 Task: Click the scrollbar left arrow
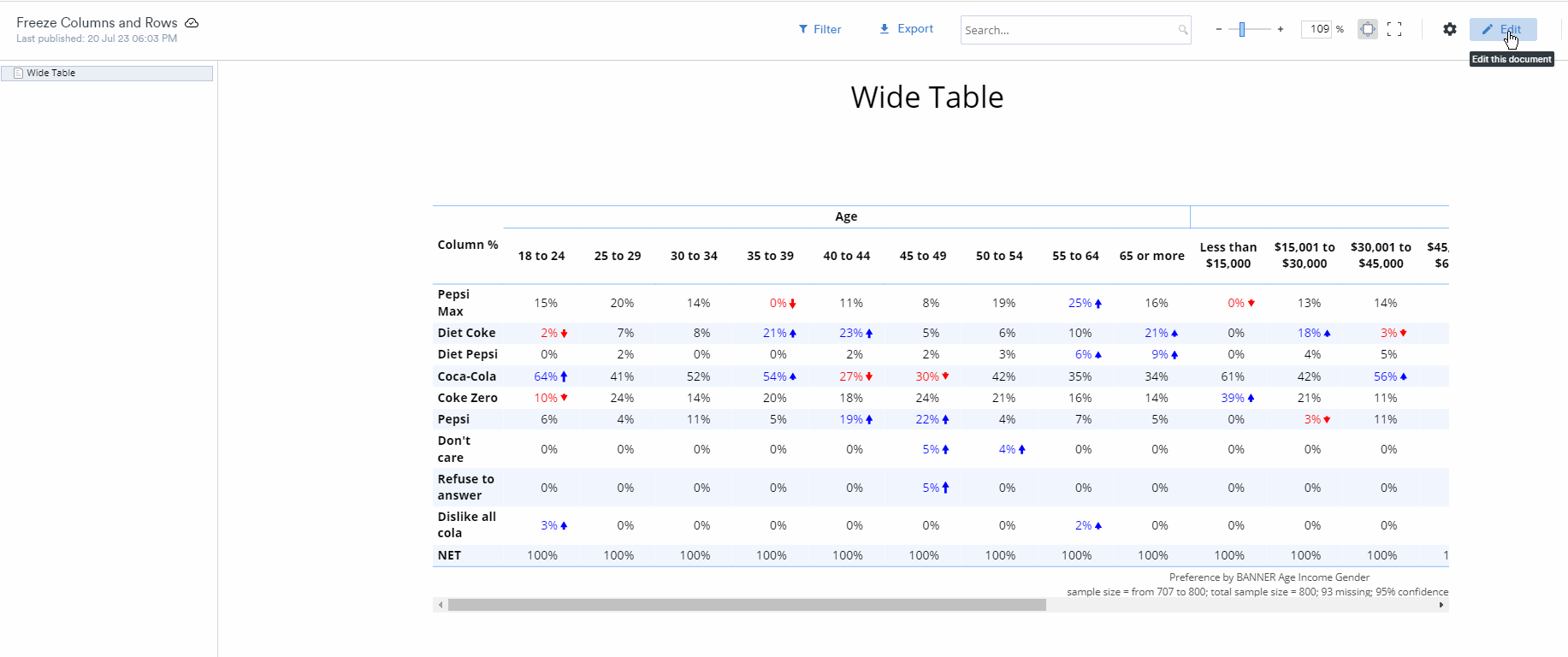441,605
